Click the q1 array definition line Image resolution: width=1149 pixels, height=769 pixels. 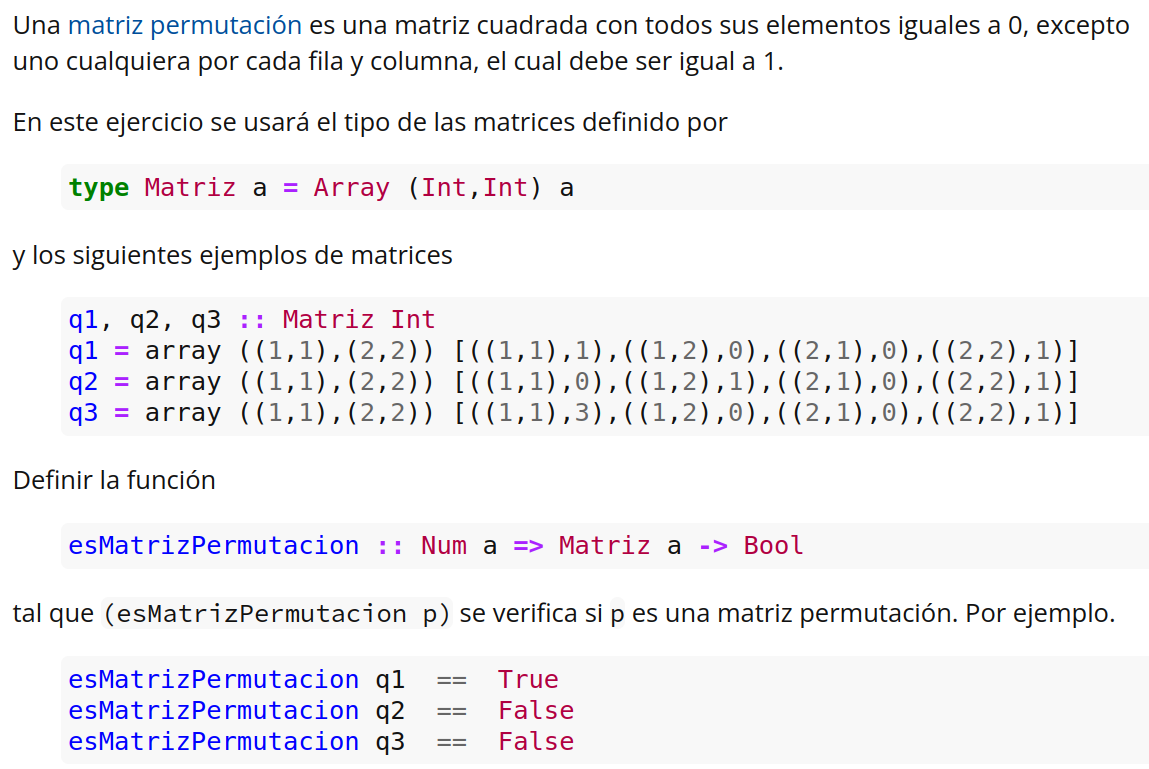click(572, 351)
